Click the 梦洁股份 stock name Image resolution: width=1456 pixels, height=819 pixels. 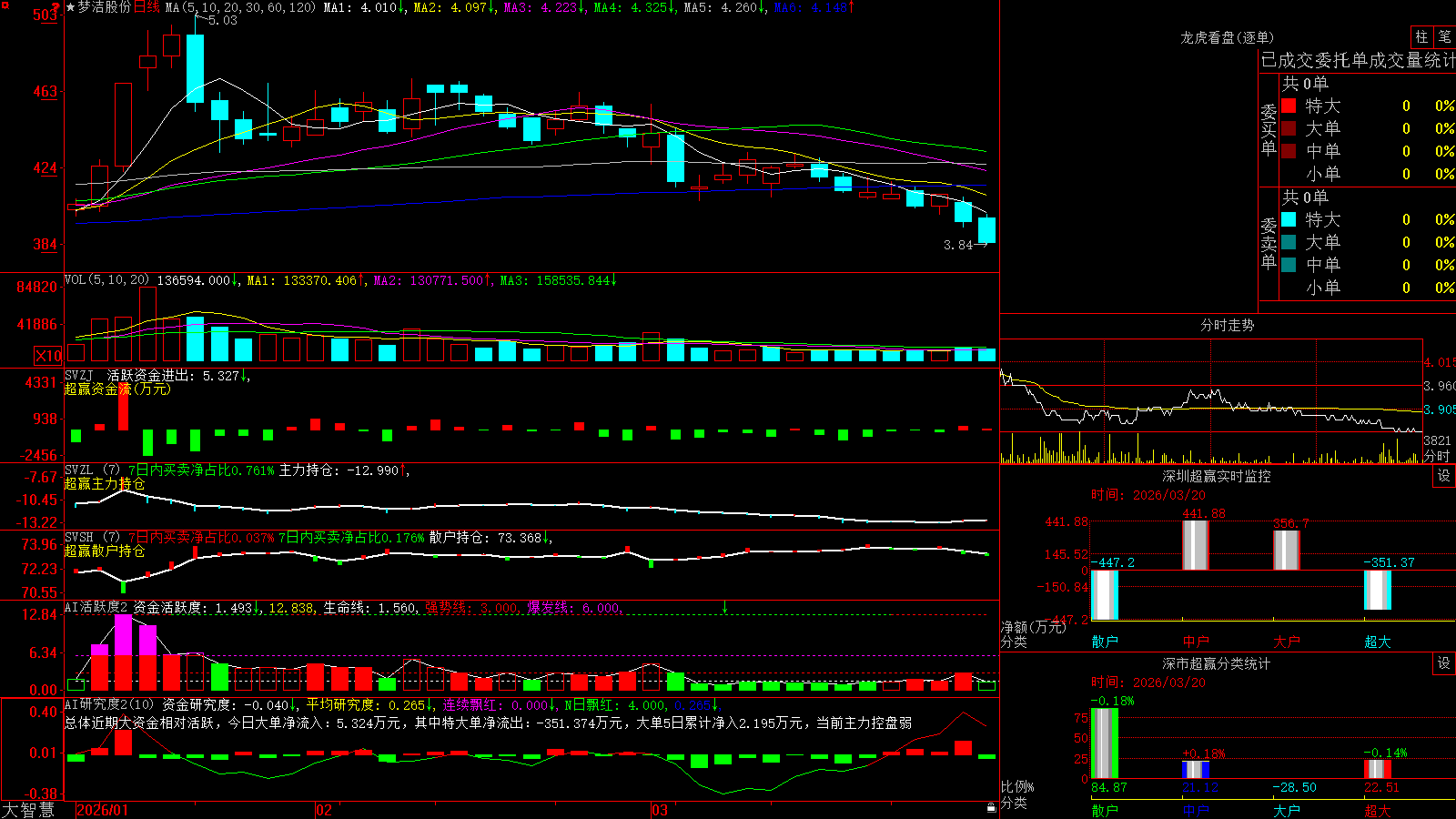(x=105, y=7)
